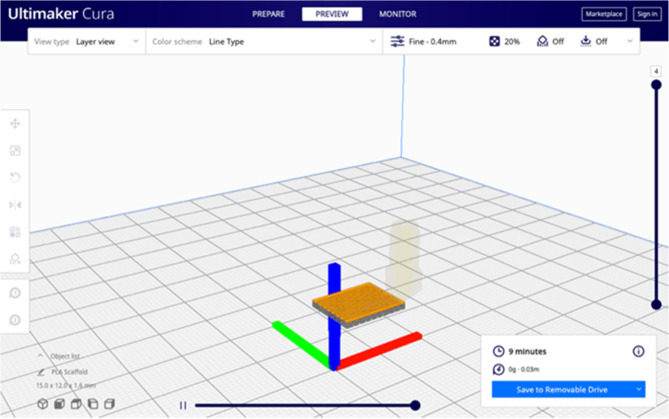Image resolution: width=669 pixels, height=419 pixels.
Task: Open the print info details icon
Action: tap(638, 351)
